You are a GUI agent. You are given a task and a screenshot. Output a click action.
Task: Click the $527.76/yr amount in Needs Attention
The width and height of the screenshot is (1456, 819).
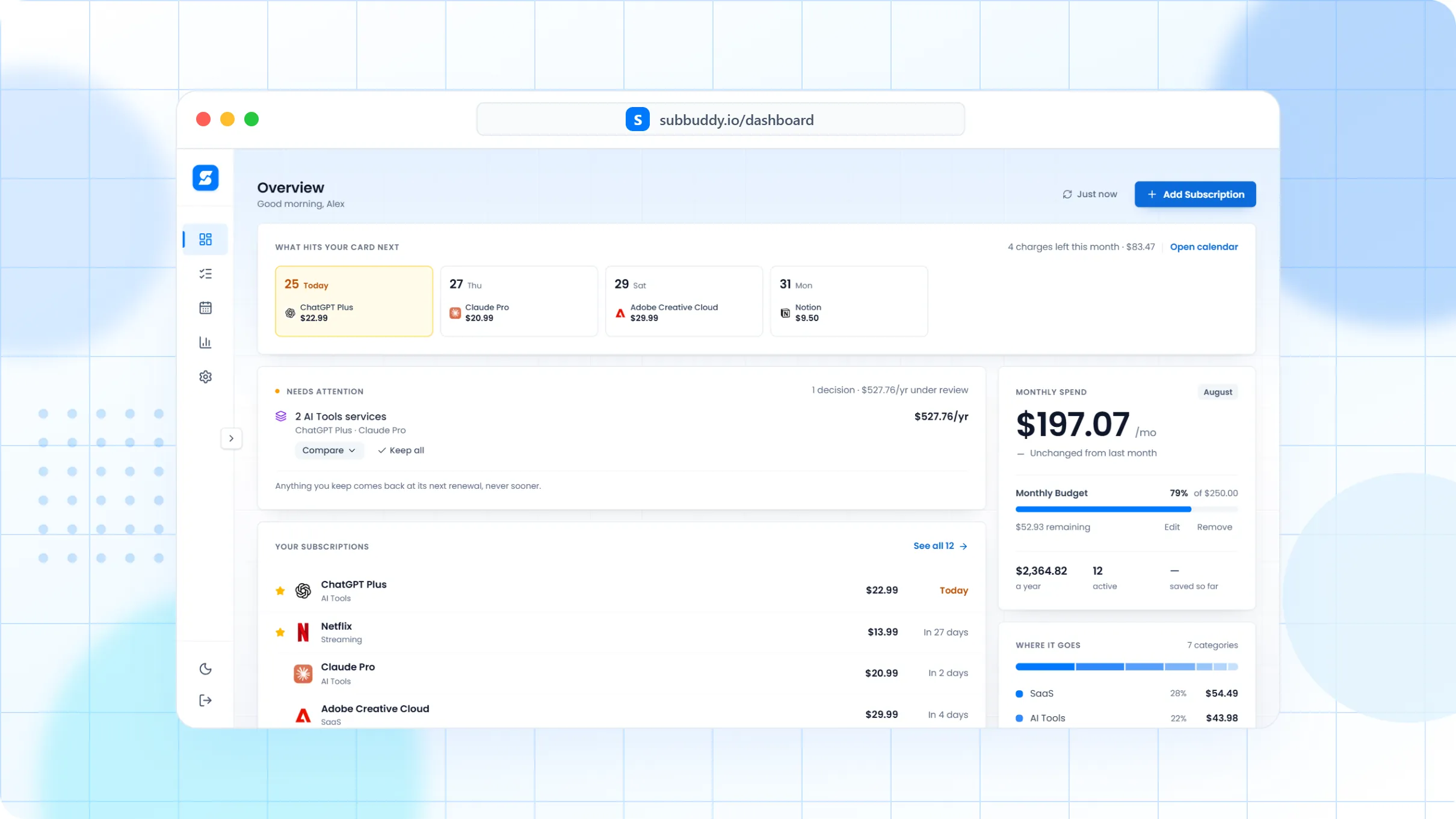point(941,416)
